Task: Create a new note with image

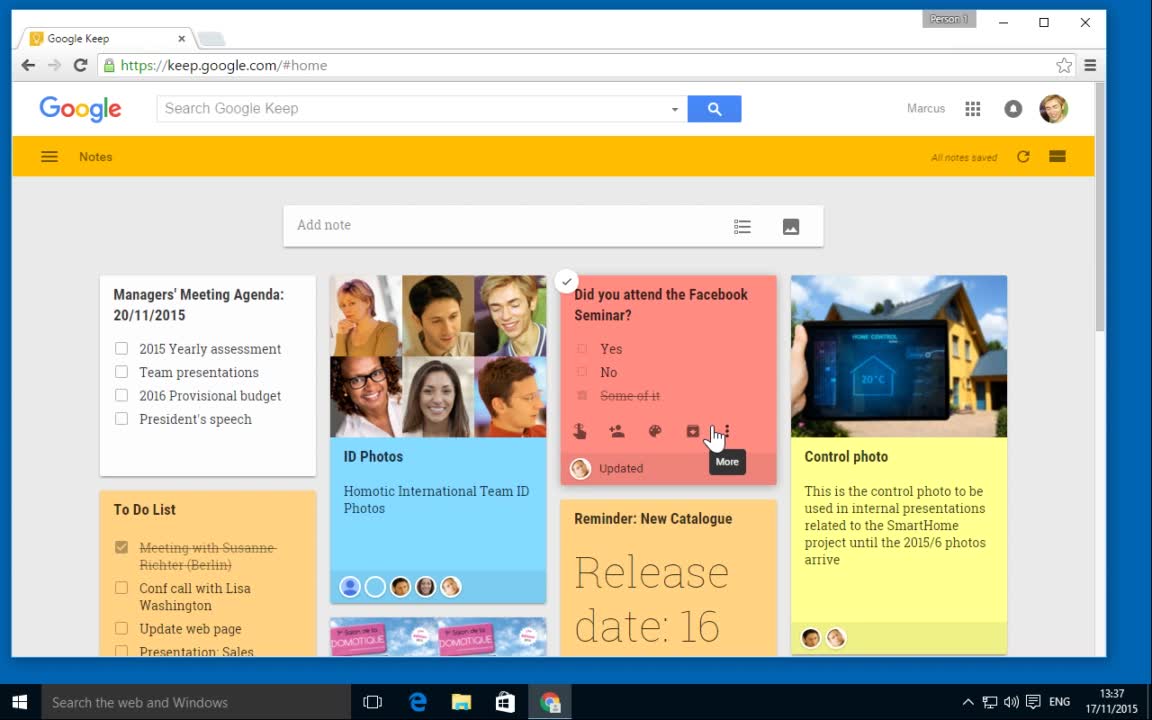Action: pos(791,227)
